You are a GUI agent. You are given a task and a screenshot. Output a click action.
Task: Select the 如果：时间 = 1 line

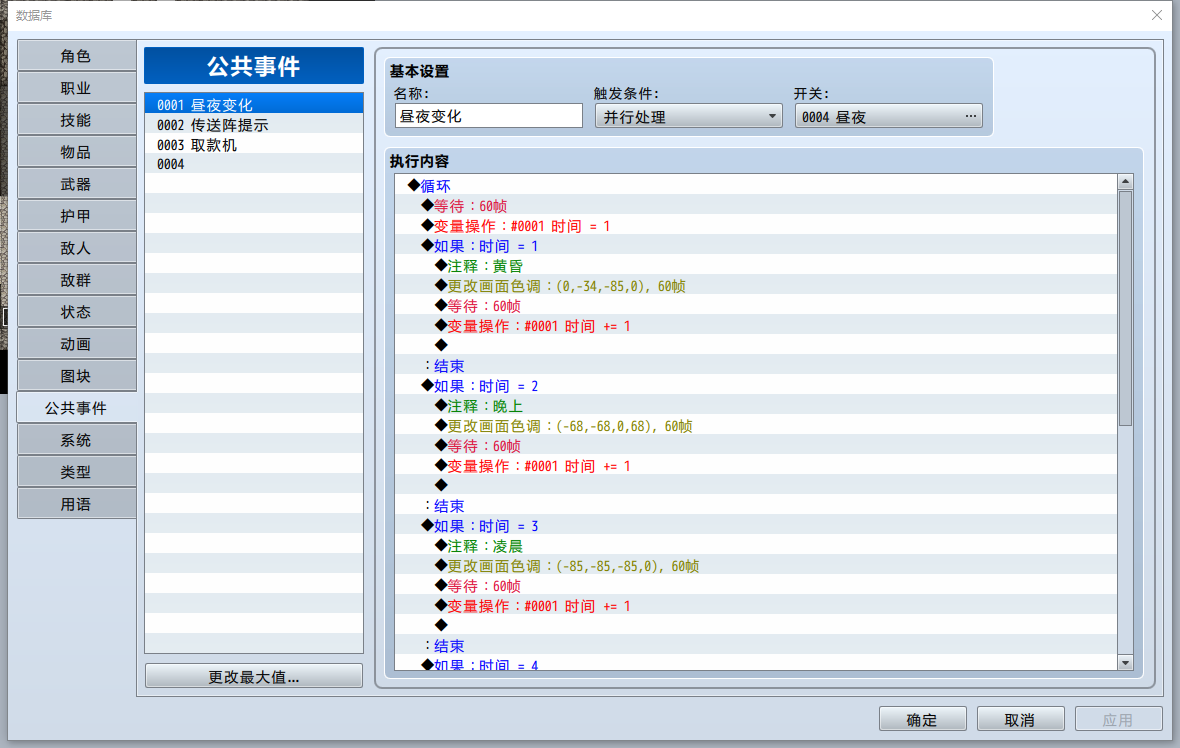coord(756,245)
